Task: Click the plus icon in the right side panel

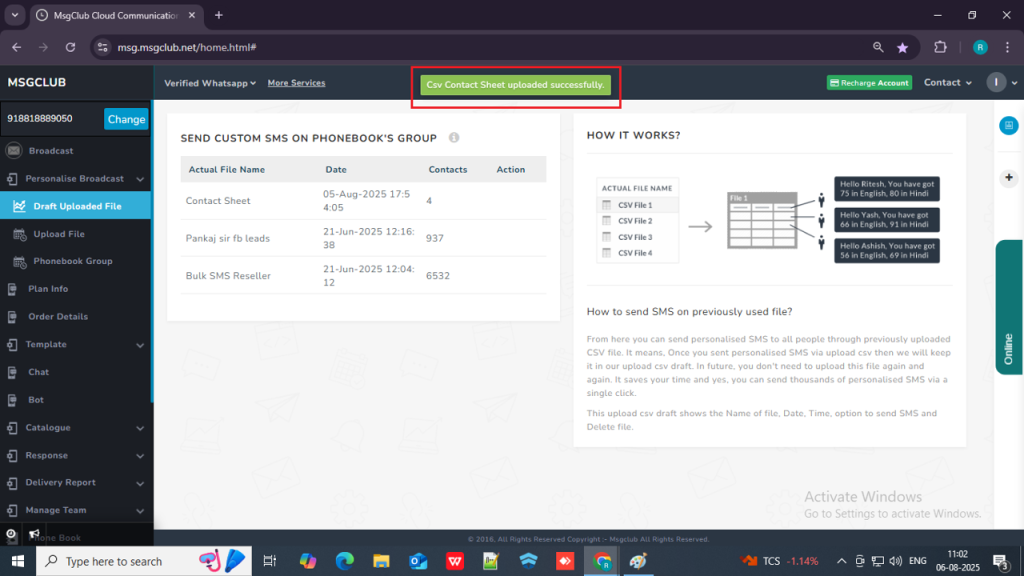Action: (1008, 177)
